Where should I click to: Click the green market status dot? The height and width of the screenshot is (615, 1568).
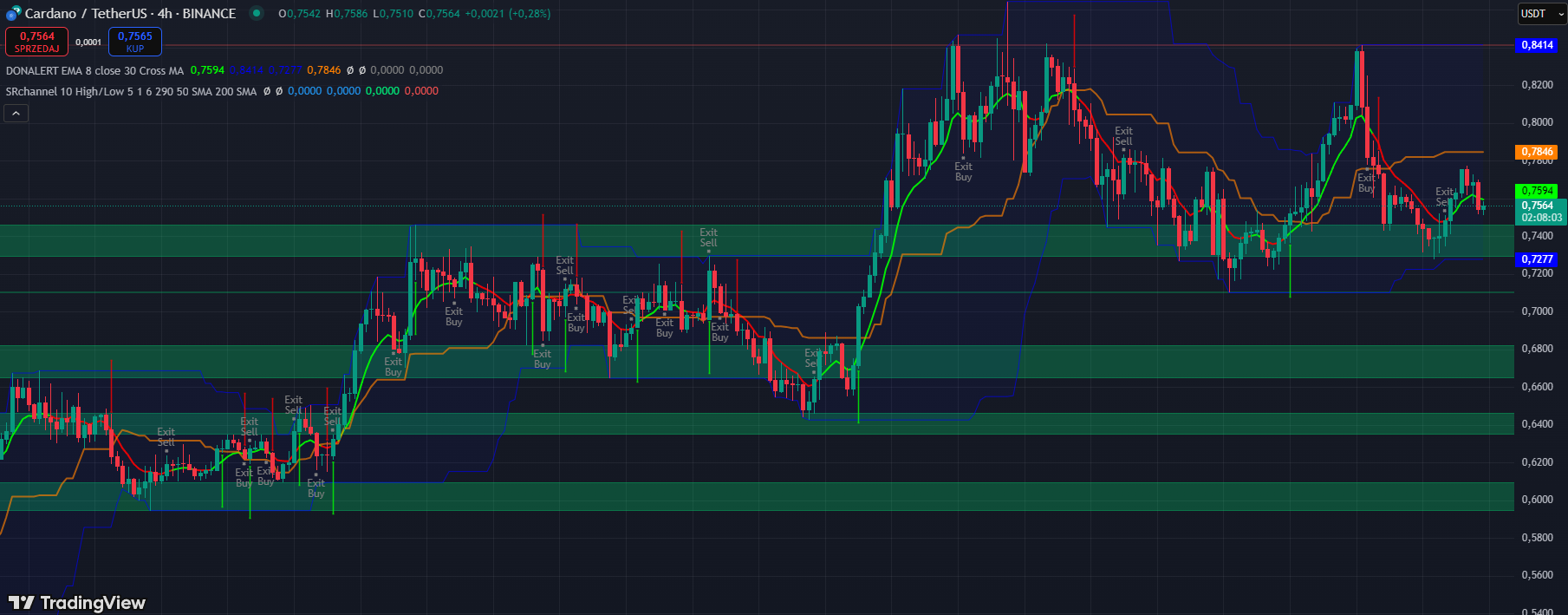pyautogui.click(x=256, y=13)
